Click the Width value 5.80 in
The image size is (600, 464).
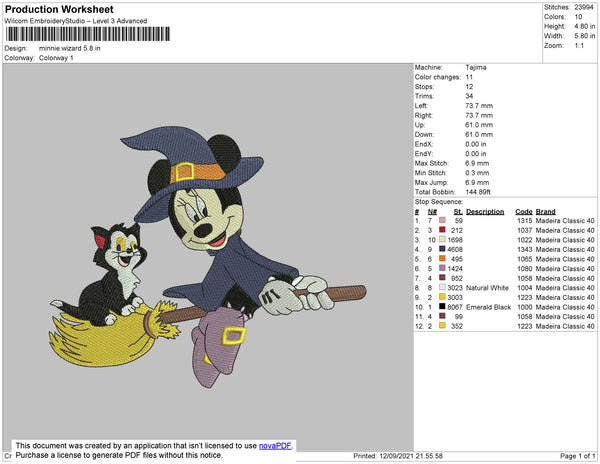[585, 36]
